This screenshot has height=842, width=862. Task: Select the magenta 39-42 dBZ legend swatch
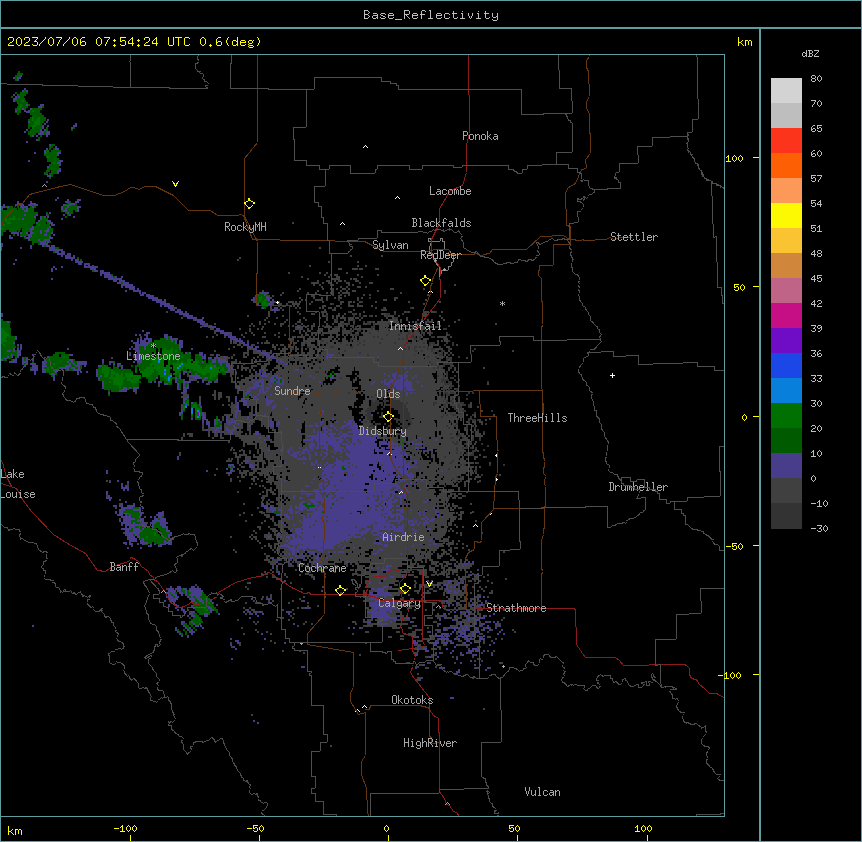(786, 315)
